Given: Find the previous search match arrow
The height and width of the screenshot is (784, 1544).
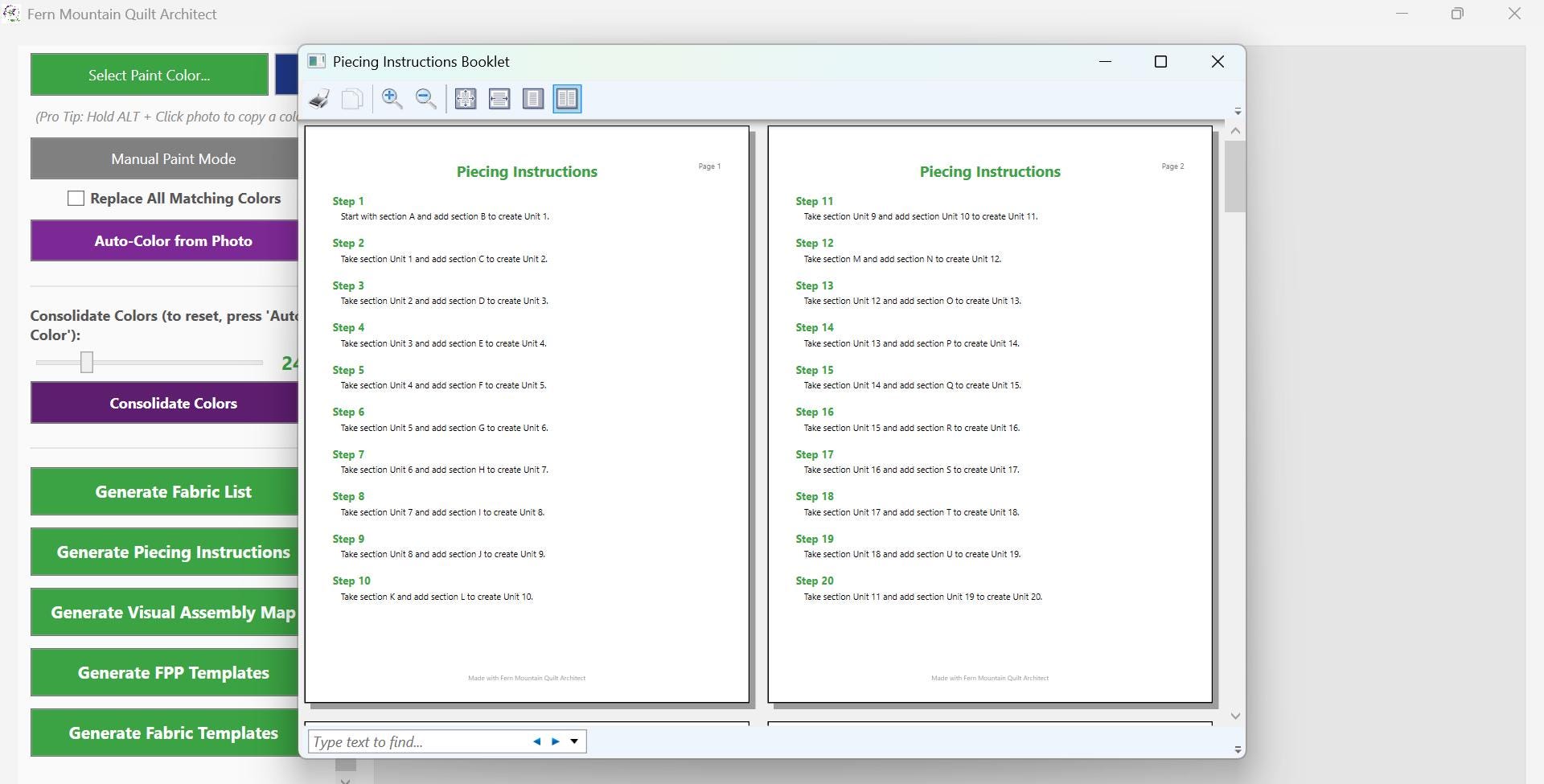Looking at the screenshot, I should point(537,741).
